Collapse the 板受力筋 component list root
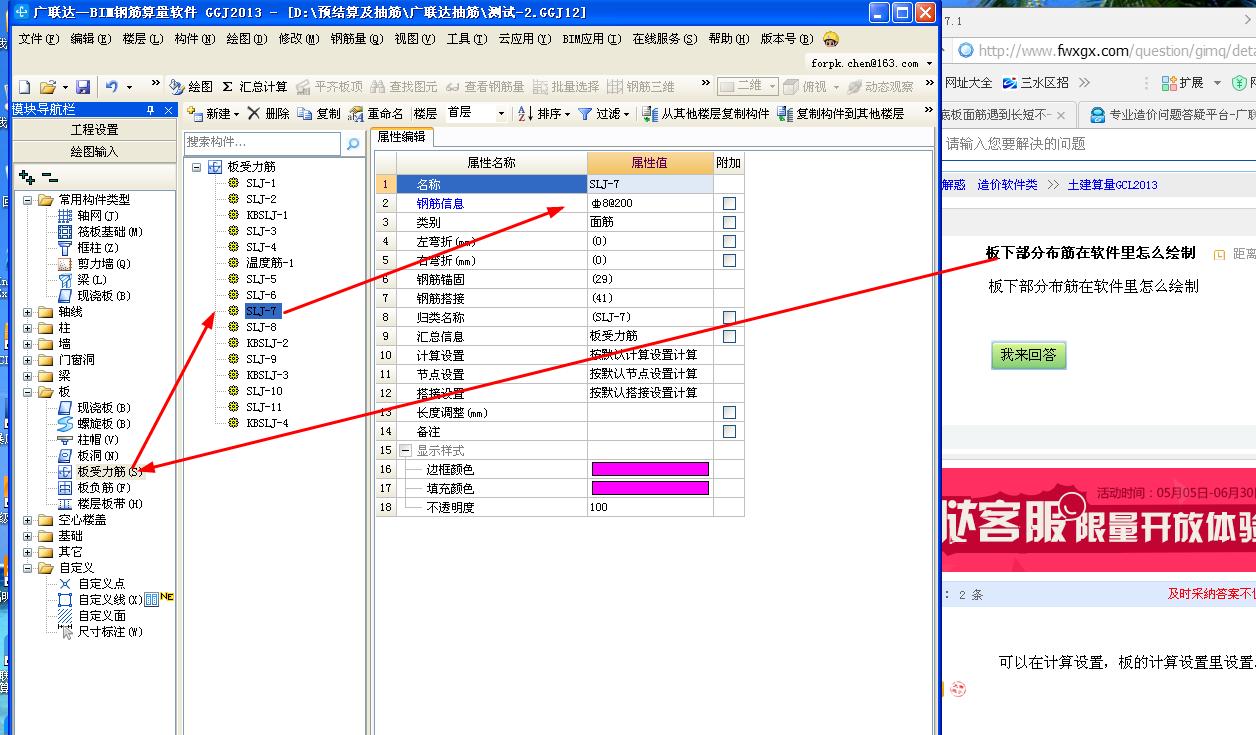The width and height of the screenshot is (1256, 735). click(196, 167)
